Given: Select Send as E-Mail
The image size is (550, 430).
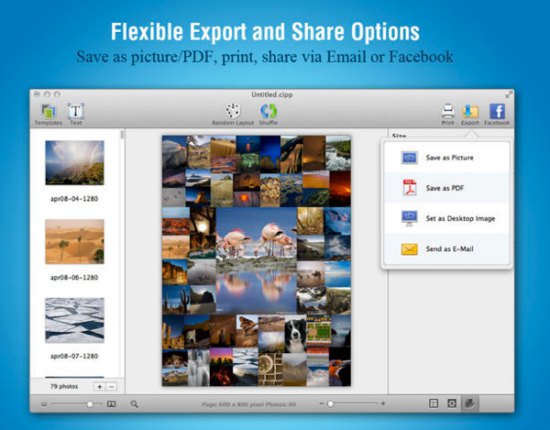Looking at the screenshot, I should click(x=447, y=249).
